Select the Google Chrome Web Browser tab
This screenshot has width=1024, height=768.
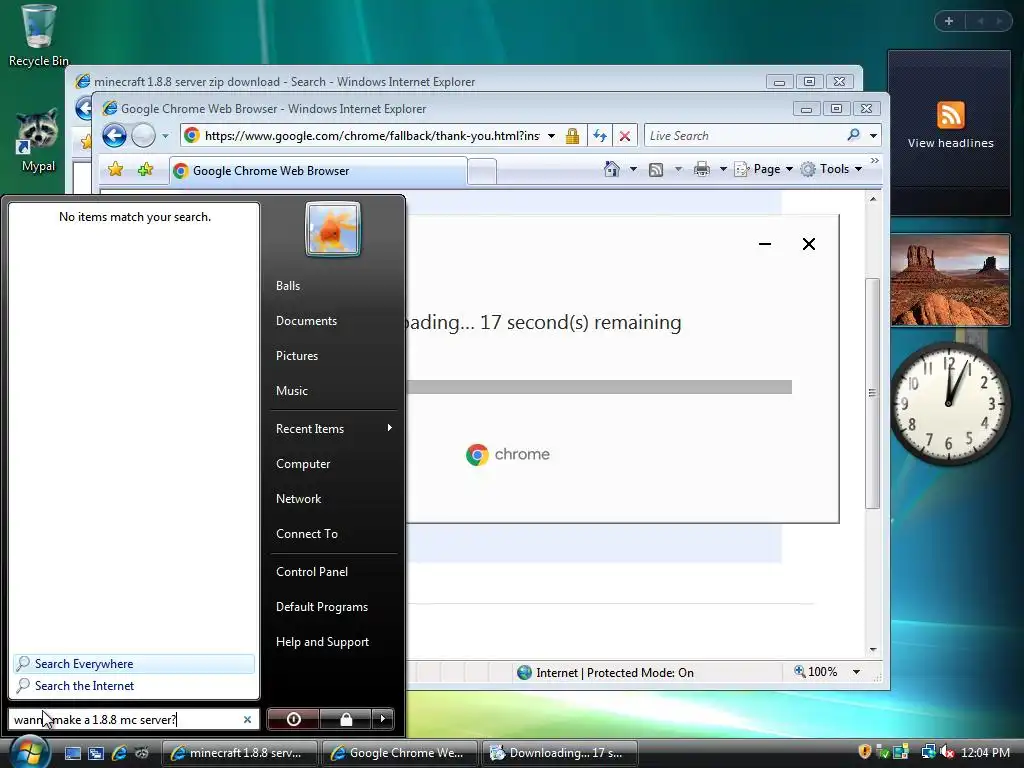318,171
